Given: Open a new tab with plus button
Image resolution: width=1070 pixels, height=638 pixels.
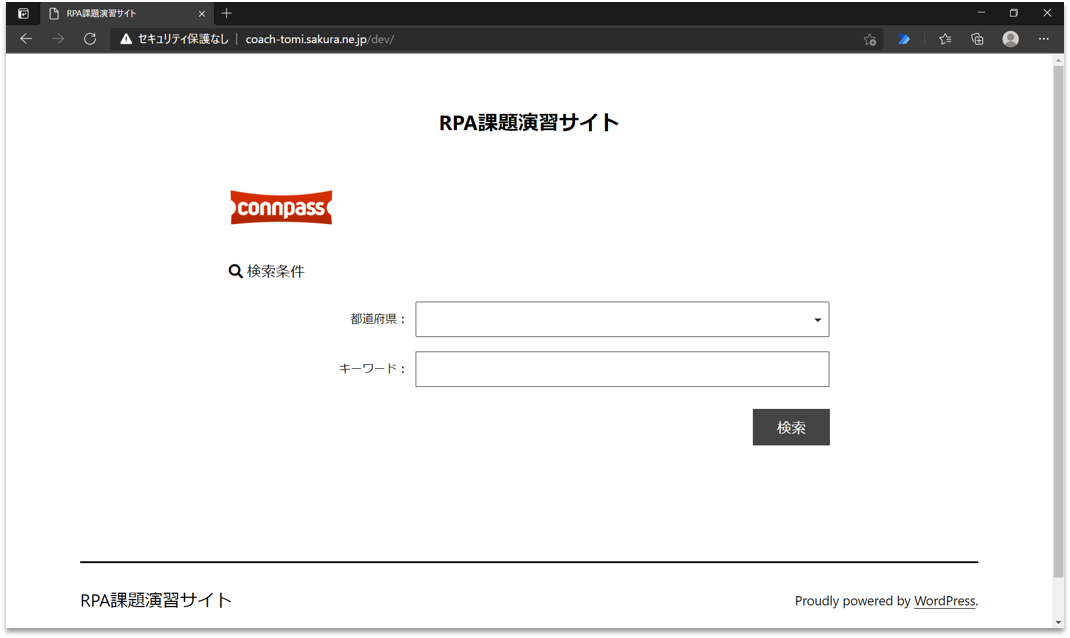Looking at the screenshot, I should point(227,13).
